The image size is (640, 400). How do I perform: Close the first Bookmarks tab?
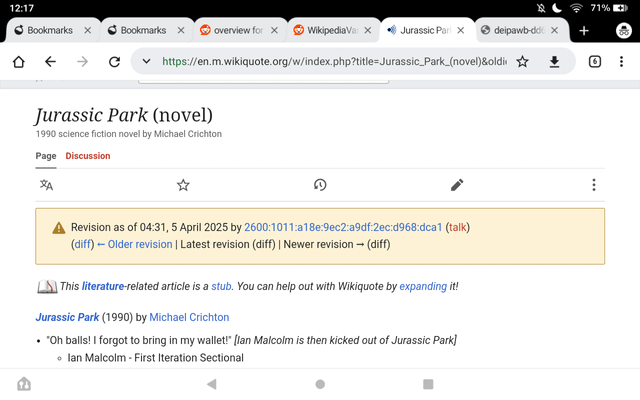point(87,30)
